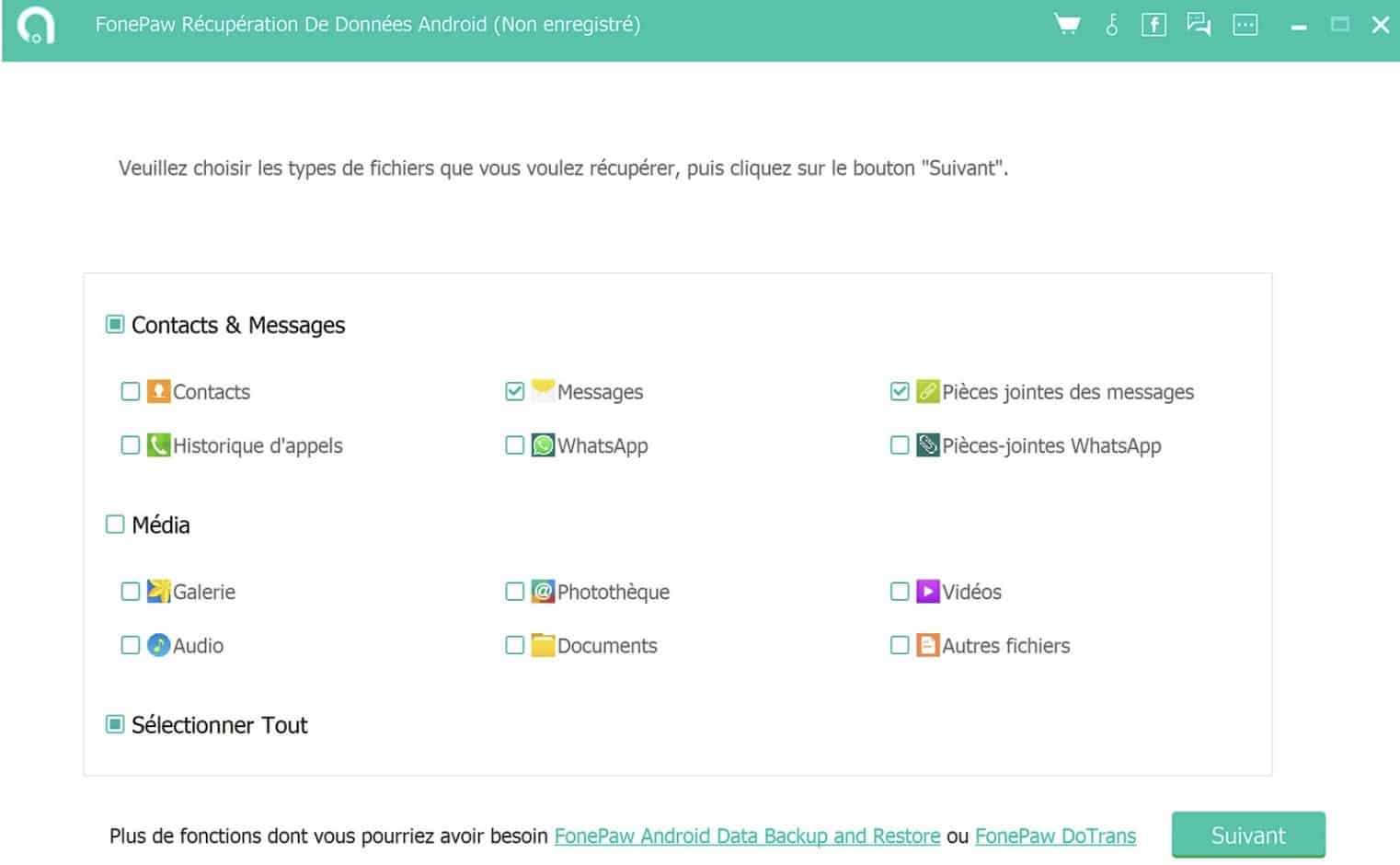1400x865 pixels.
Task: Click the Suivant button
Action: click(x=1248, y=835)
